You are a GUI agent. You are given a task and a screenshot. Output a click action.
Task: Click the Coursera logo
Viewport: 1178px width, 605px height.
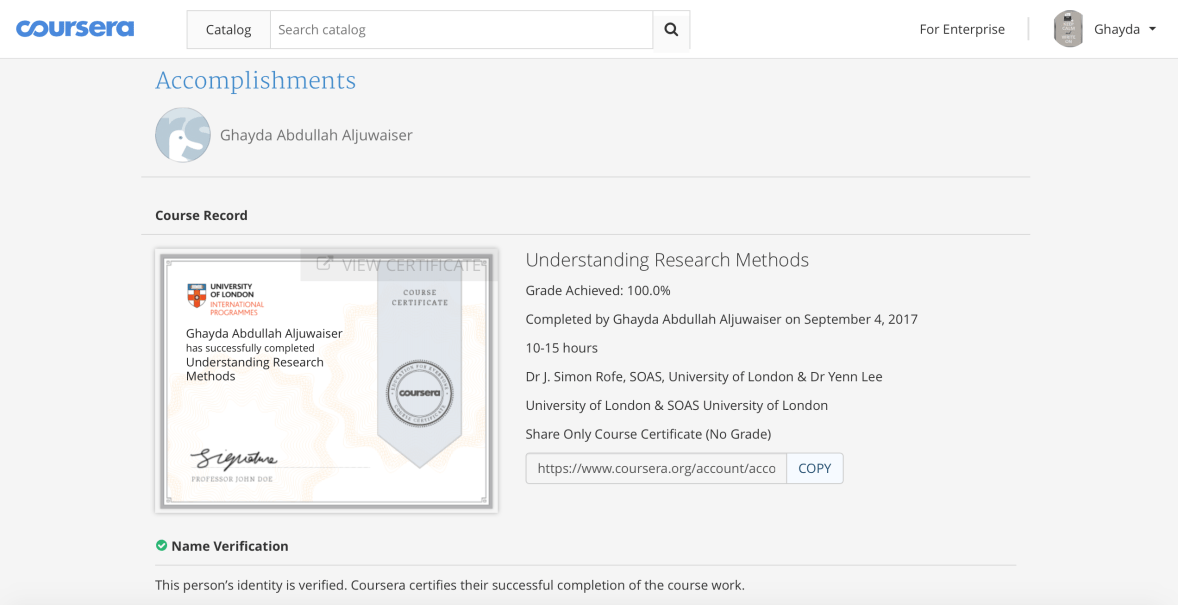point(75,28)
